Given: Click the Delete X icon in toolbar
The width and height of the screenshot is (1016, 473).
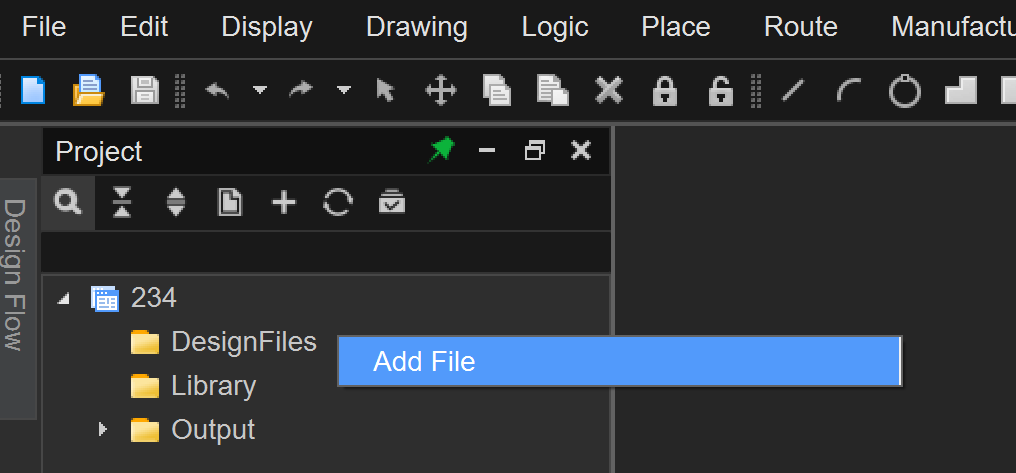Looking at the screenshot, I should 608,91.
